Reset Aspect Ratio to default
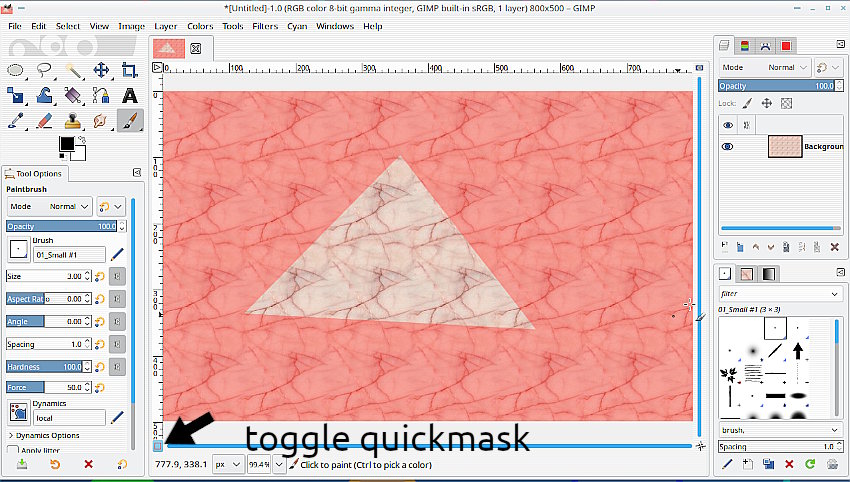The width and height of the screenshot is (850, 482). coord(100,299)
